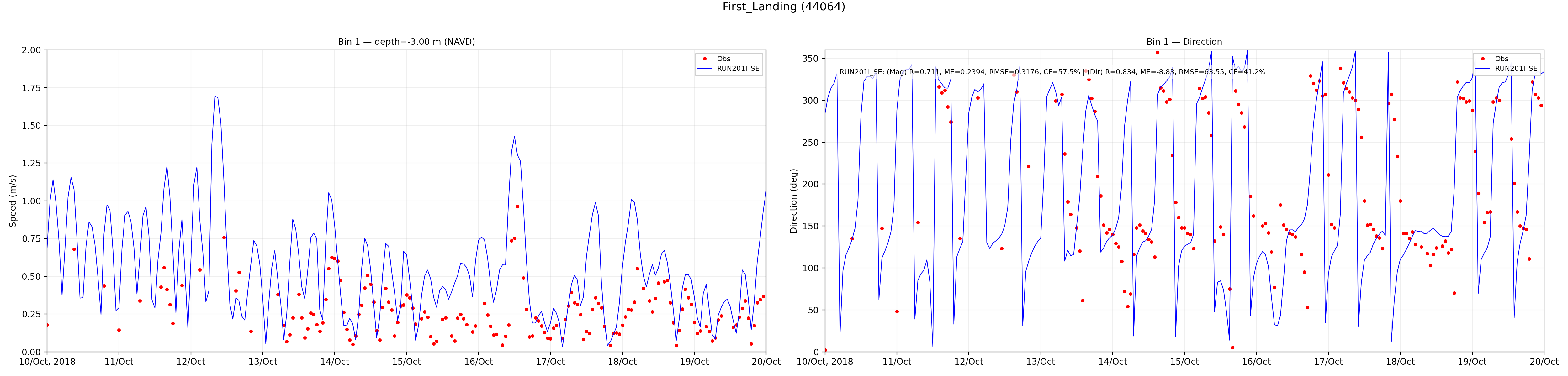Screen dimensions: 1568x376
Task: Click "15/Oct" date tick under speed plot
Action: pos(406,362)
